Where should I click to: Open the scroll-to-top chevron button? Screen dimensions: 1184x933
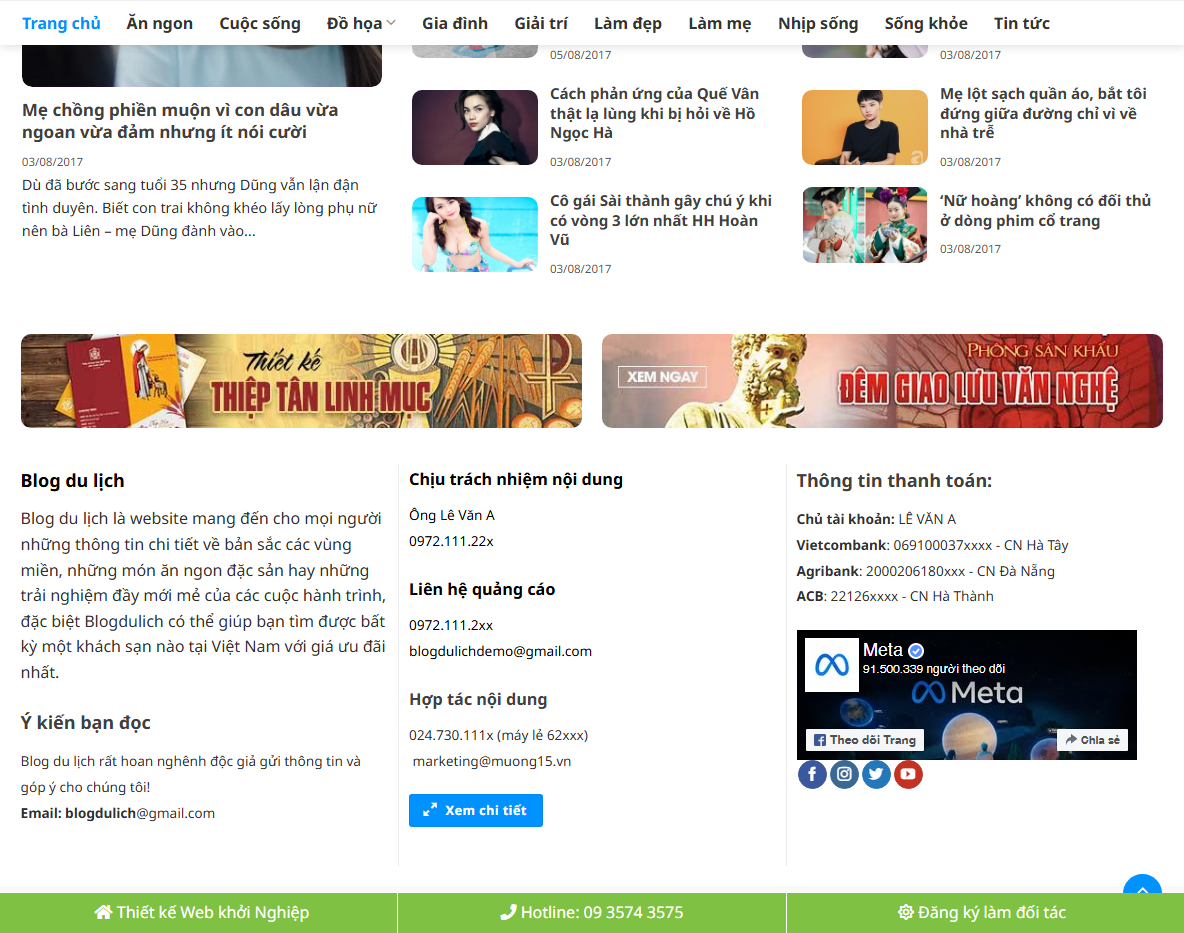[1141, 890]
